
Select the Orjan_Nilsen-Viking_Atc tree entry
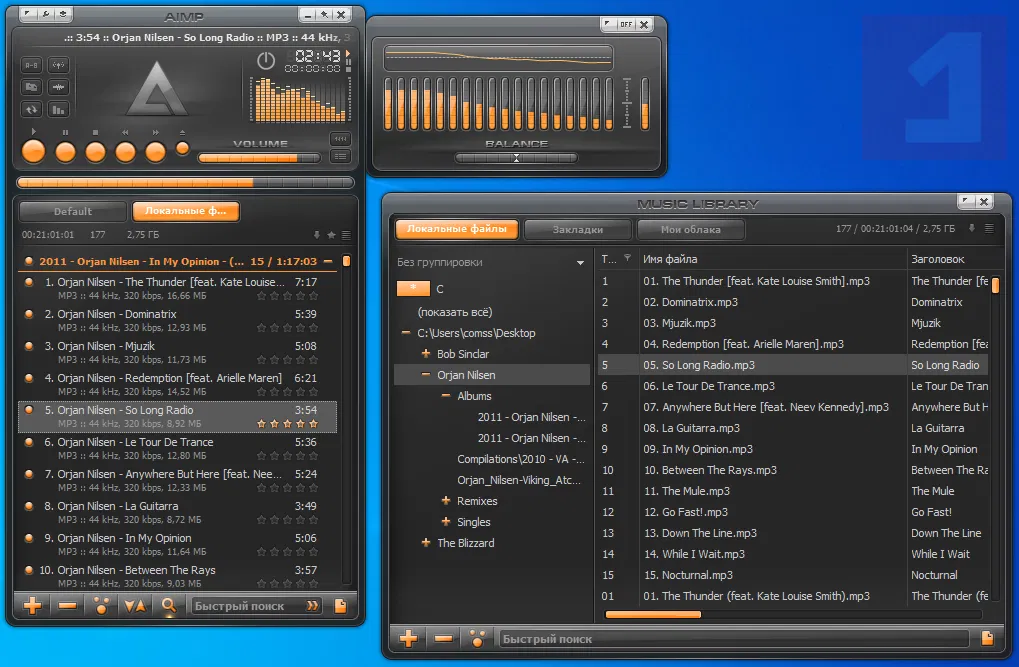pyautogui.click(x=519, y=480)
